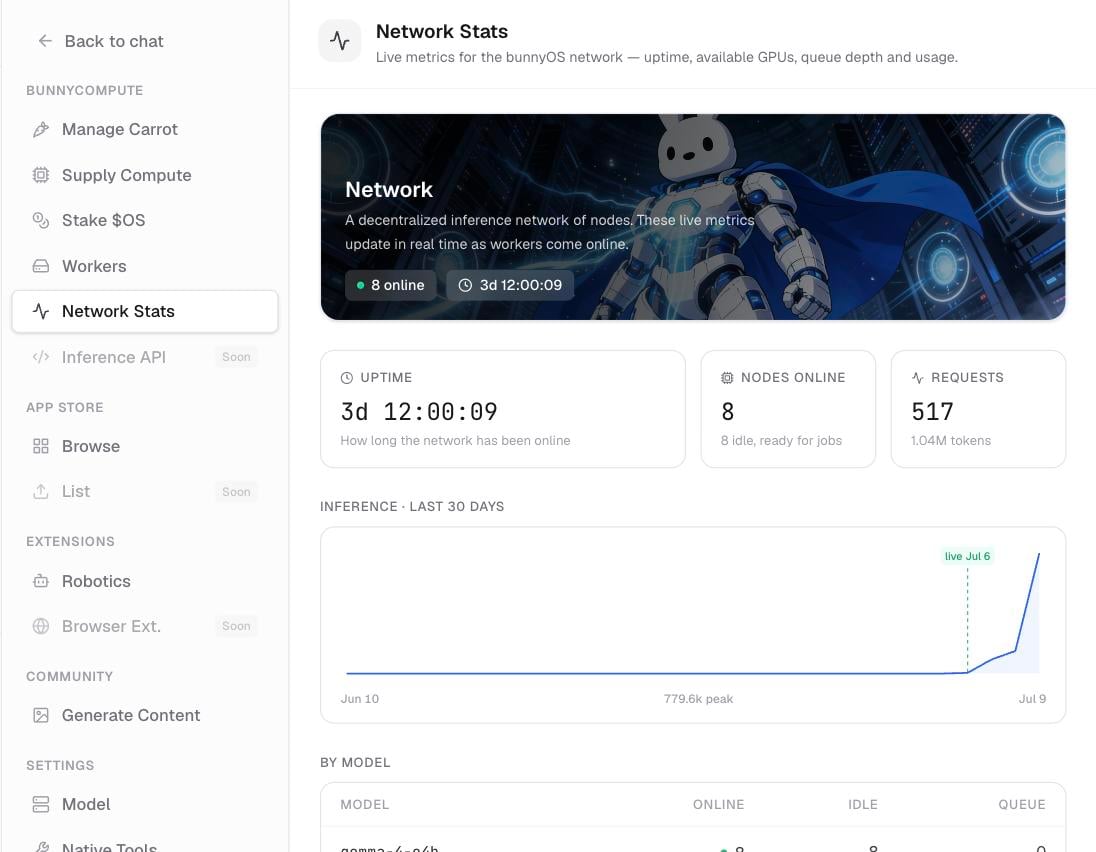Click the green online dot in the banner
Screen dimensions: 1096x852
pos(361,285)
